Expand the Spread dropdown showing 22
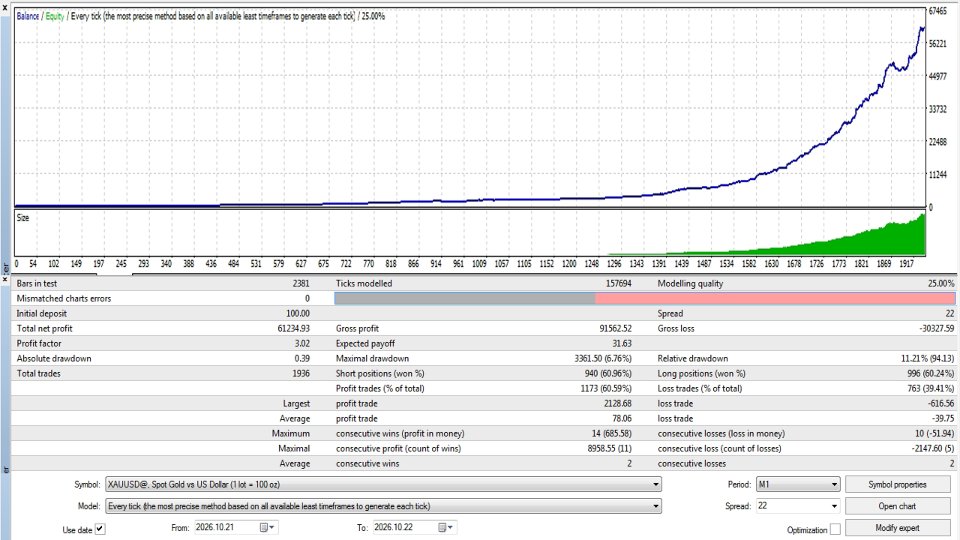Viewport: 960px width, 540px height. tap(798, 506)
